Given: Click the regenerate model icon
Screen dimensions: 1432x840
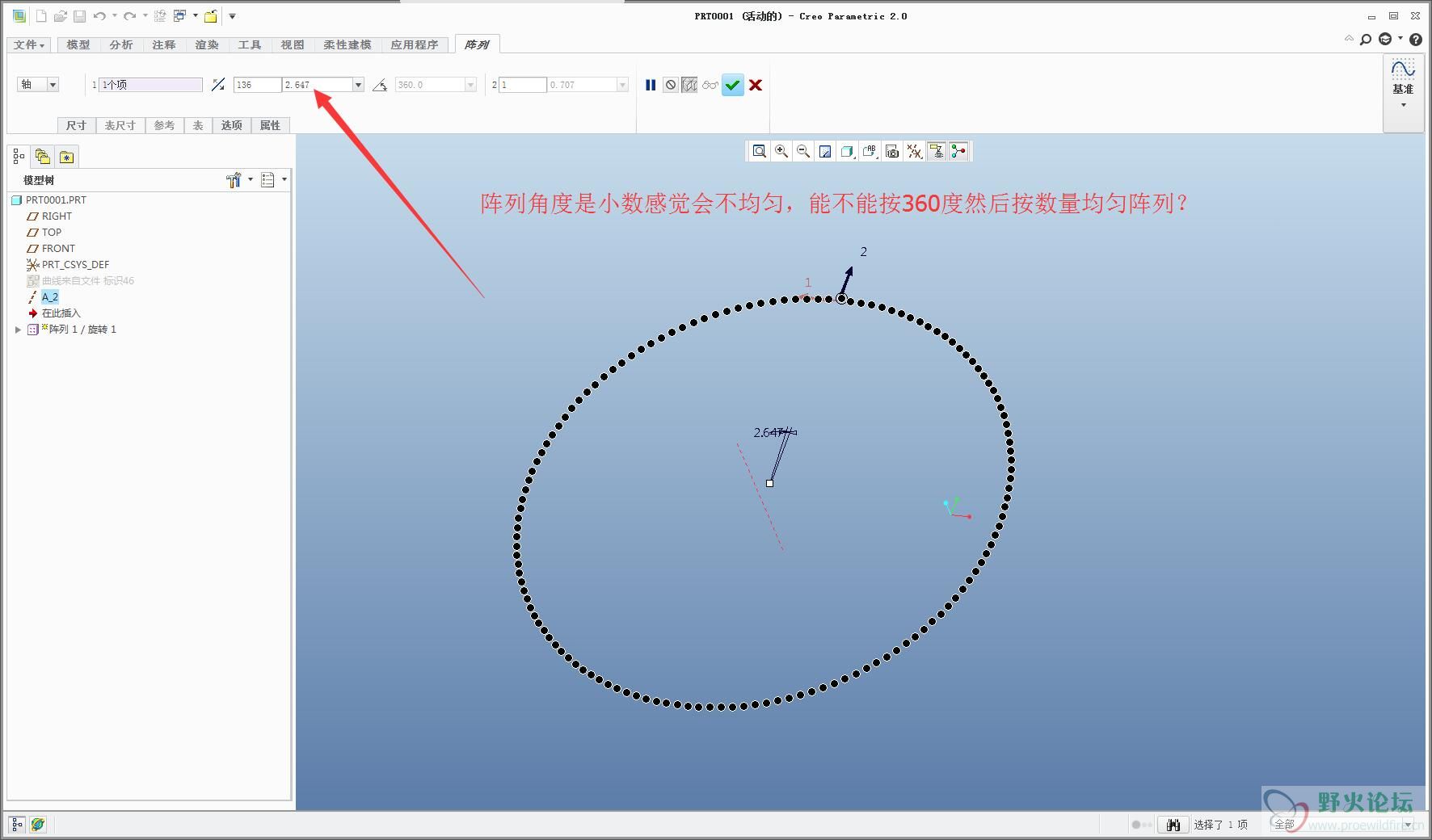Looking at the screenshot, I should pyautogui.click(x=160, y=16).
